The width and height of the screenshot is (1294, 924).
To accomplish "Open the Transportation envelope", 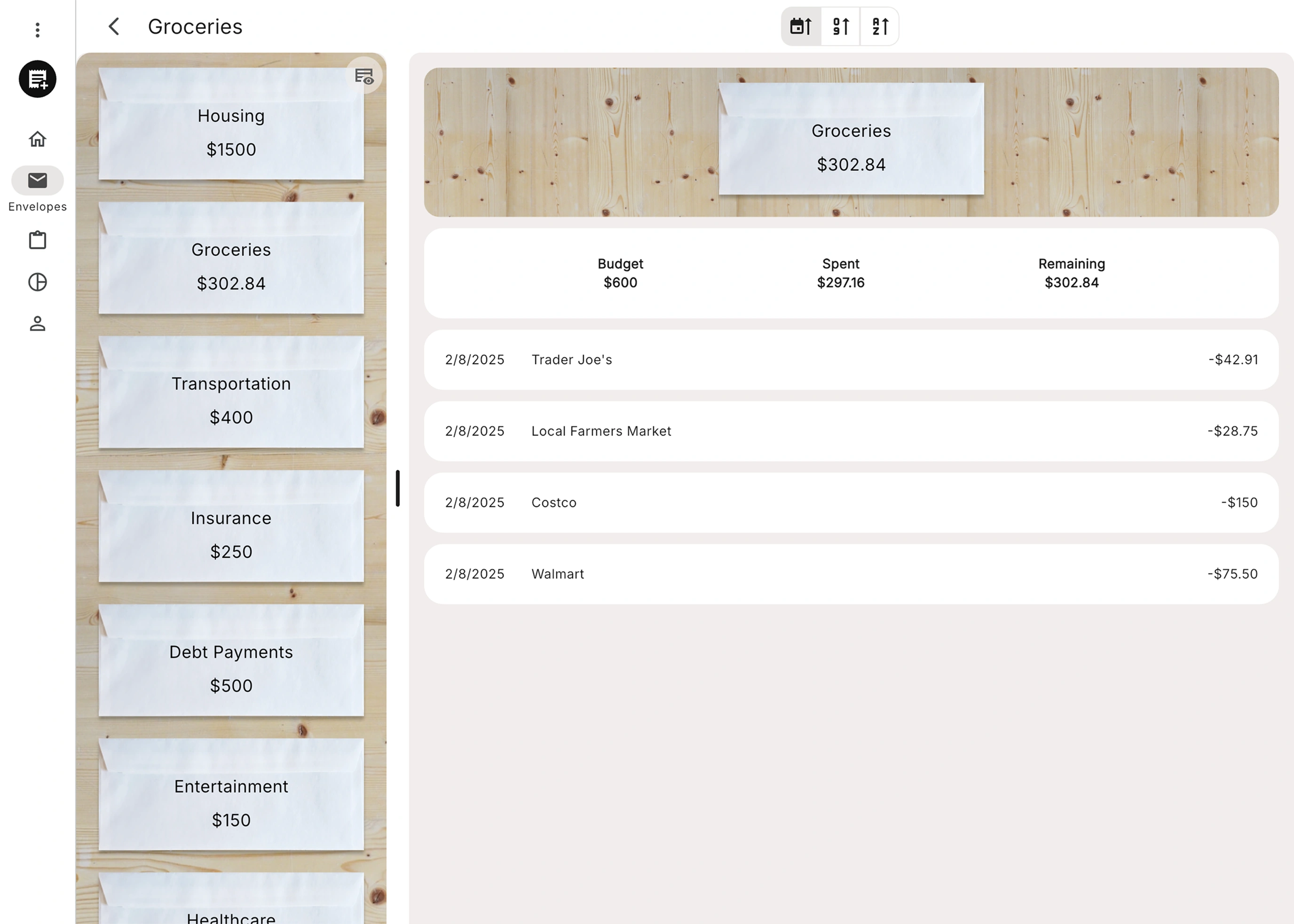I will coord(231,392).
